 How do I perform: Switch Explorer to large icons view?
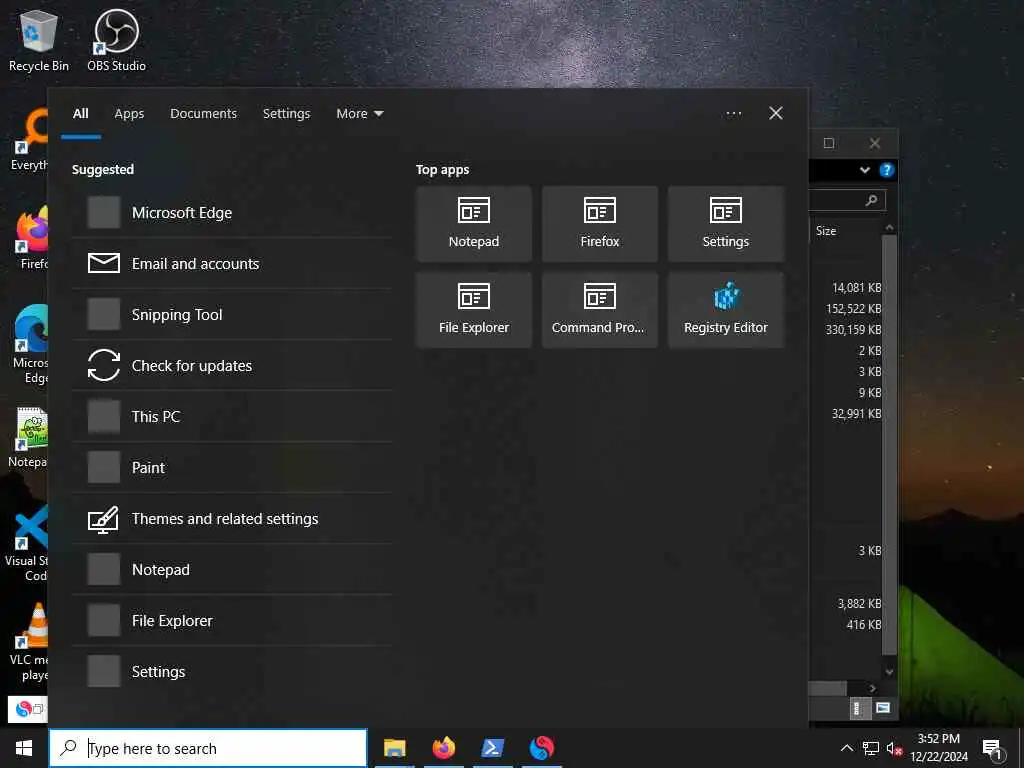[883, 708]
